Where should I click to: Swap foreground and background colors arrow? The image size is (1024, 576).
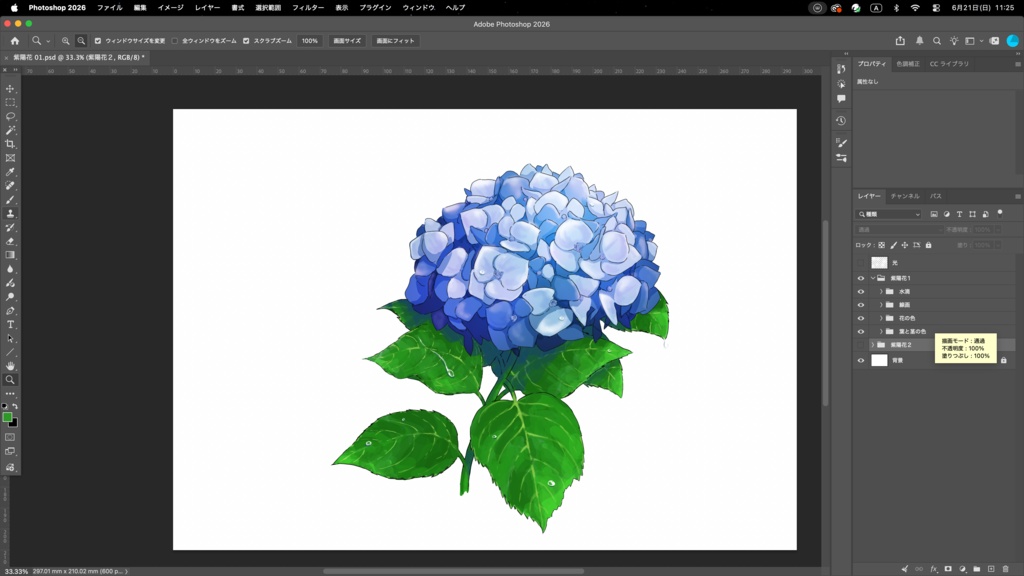[15, 406]
